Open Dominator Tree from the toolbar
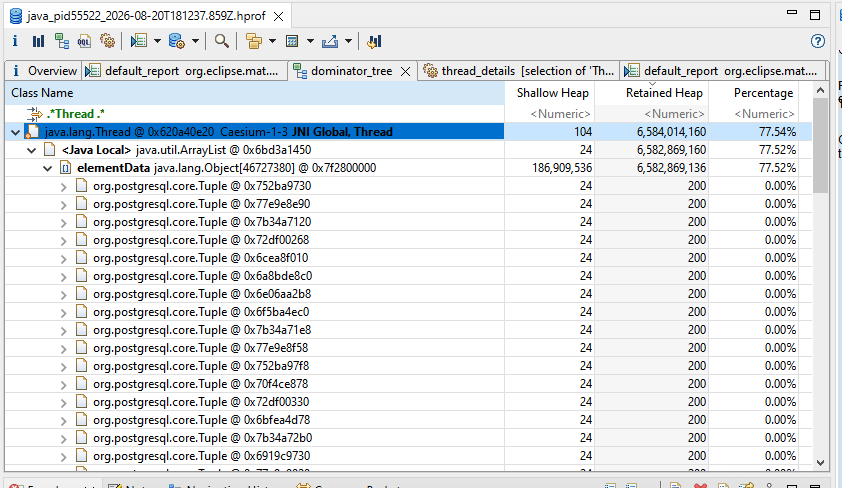The image size is (842, 488). pyautogui.click(x=62, y=41)
